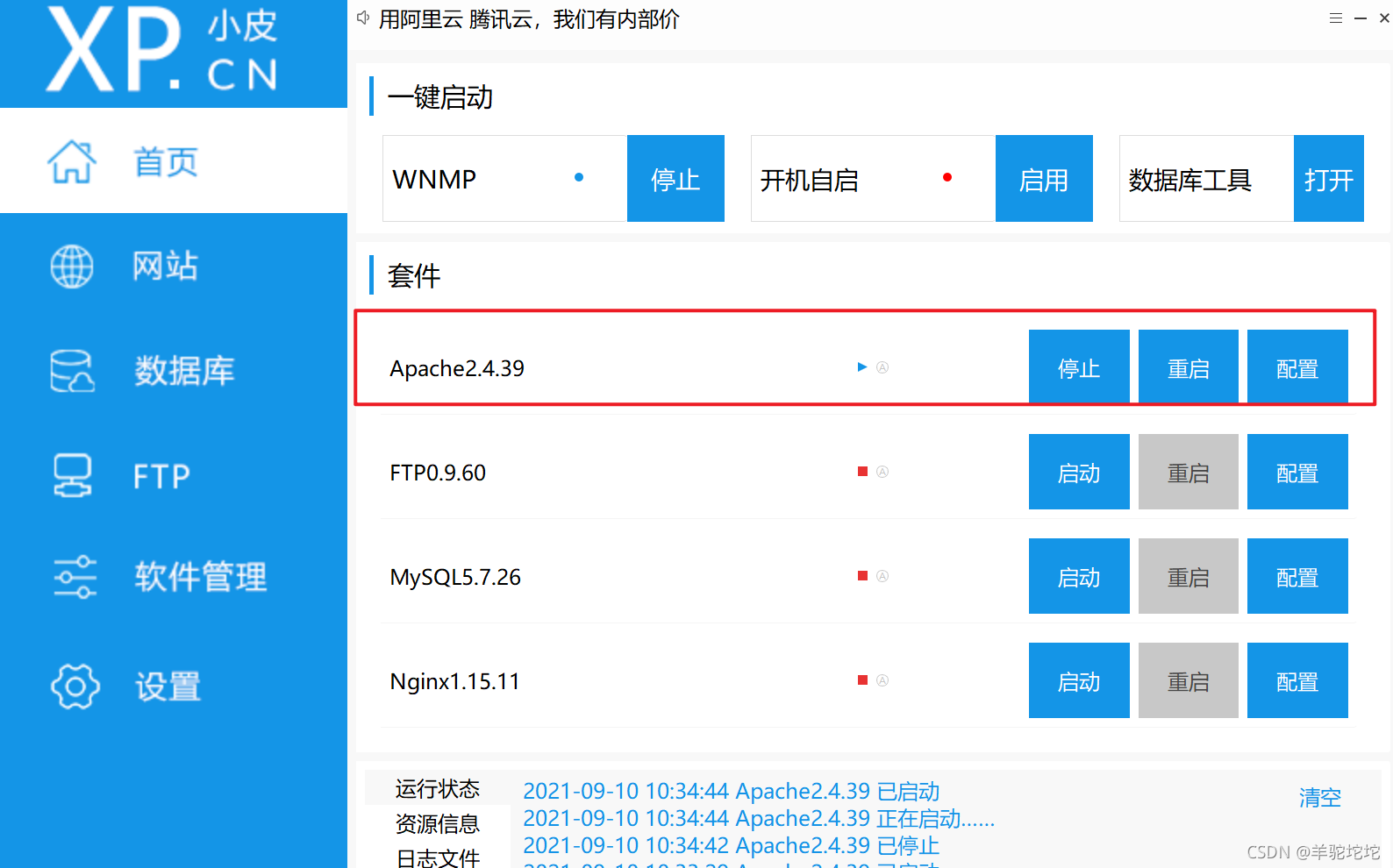Stop WNMP with 停止 button
1393x868 pixels.
675,178
